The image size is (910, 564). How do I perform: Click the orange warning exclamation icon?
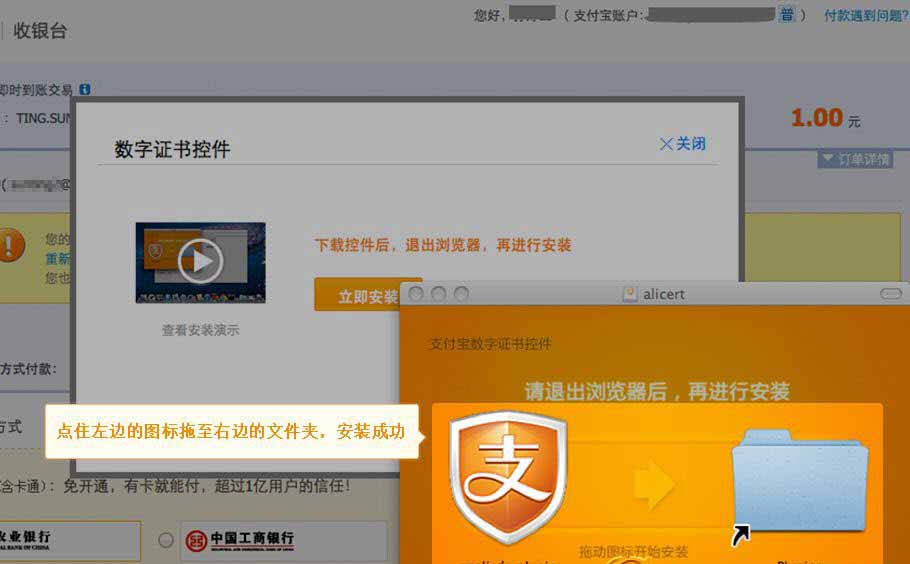11,245
